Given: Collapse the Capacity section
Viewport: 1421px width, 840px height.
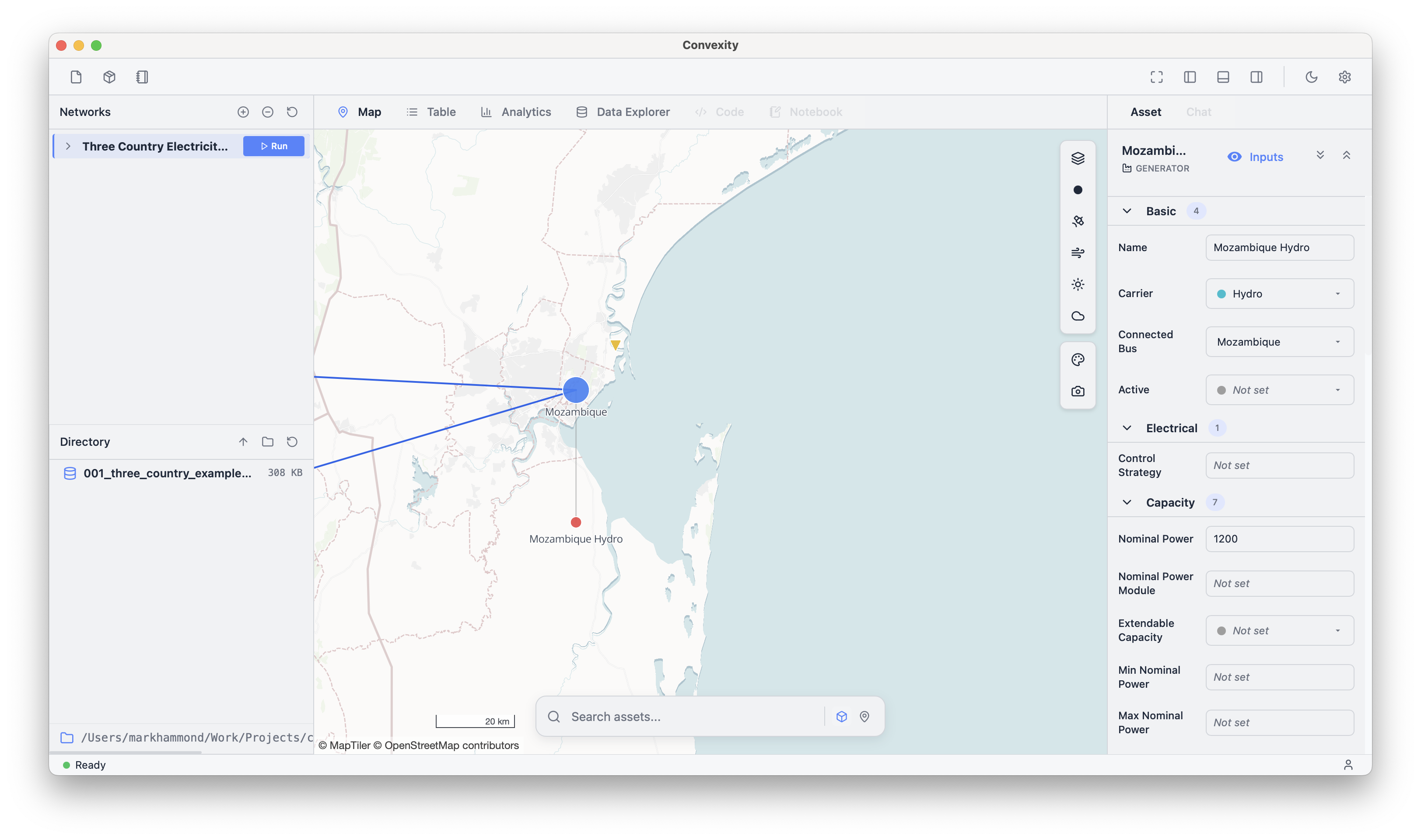Looking at the screenshot, I should point(1127,503).
